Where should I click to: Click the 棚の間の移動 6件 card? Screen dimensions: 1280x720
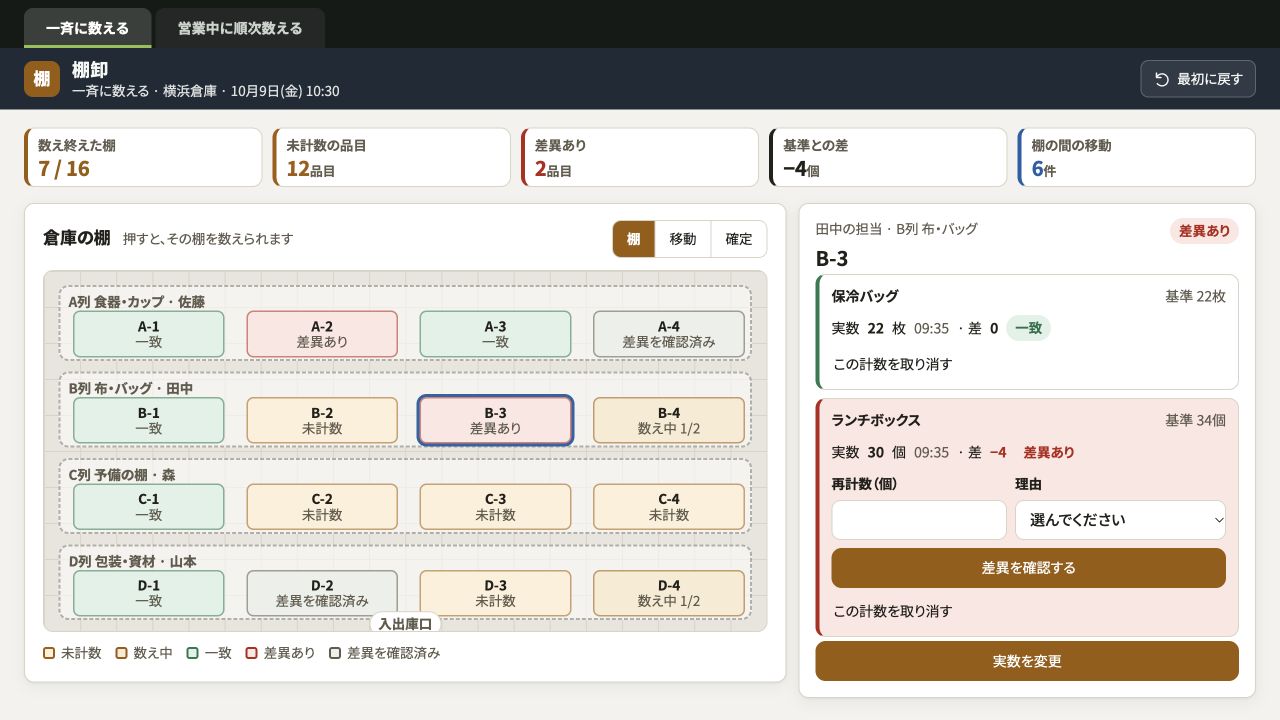click(1136, 157)
